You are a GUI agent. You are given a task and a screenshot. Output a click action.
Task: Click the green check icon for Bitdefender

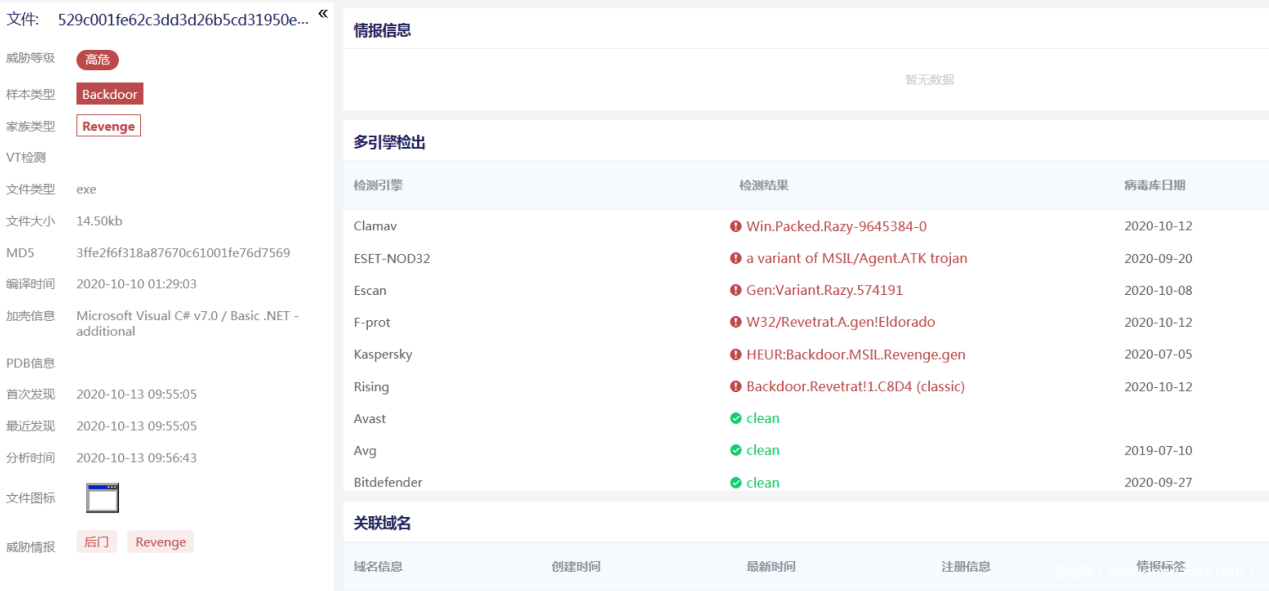tap(736, 483)
